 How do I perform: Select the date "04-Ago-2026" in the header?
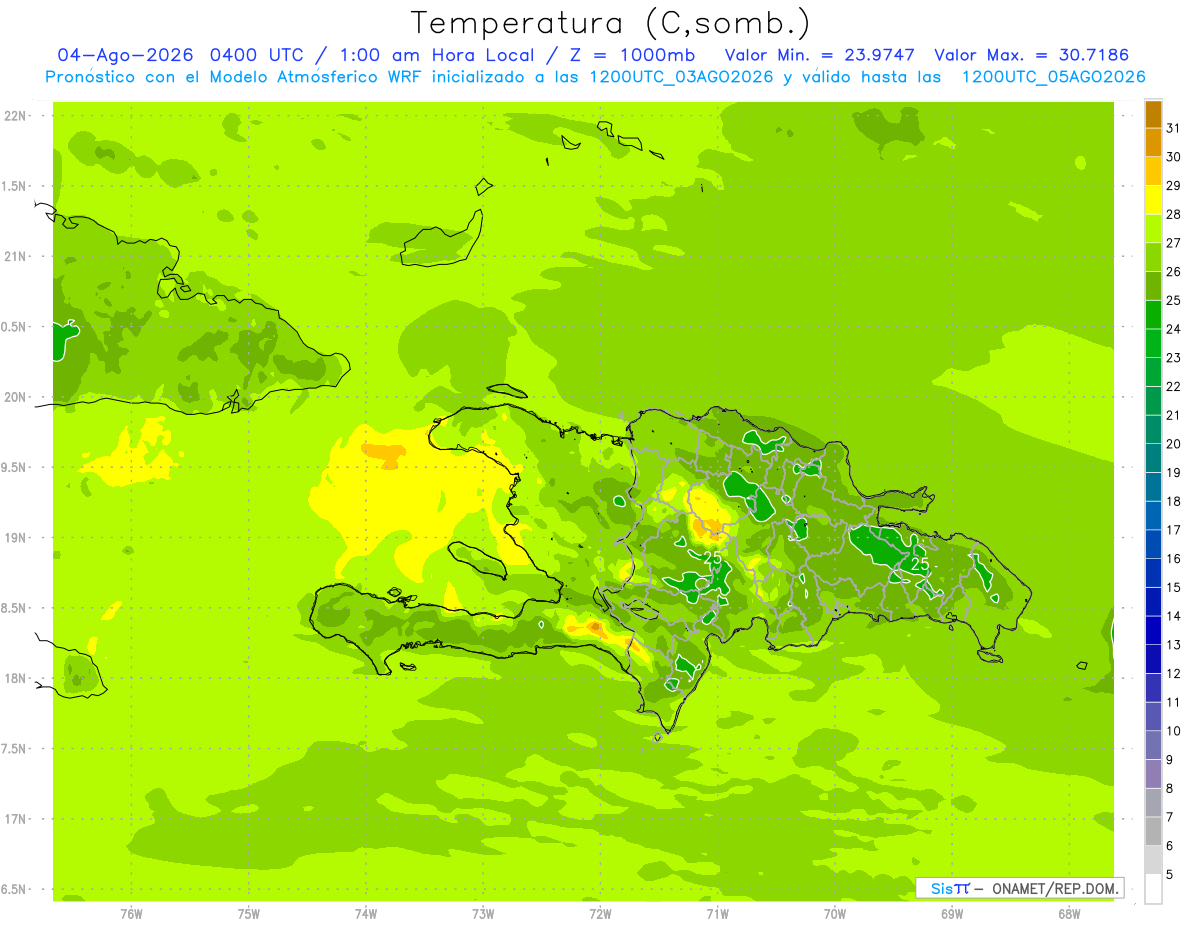(125, 55)
